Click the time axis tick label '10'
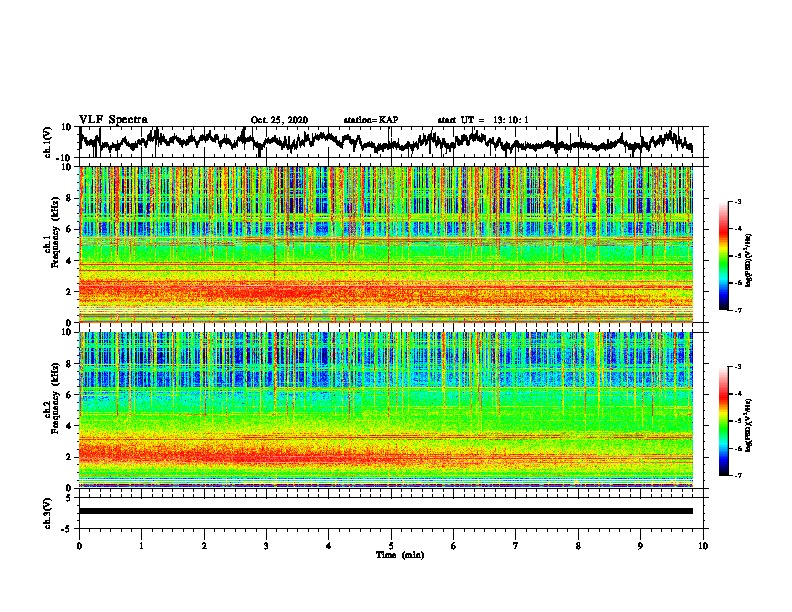This screenshot has width=792, height=612. click(703, 546)
